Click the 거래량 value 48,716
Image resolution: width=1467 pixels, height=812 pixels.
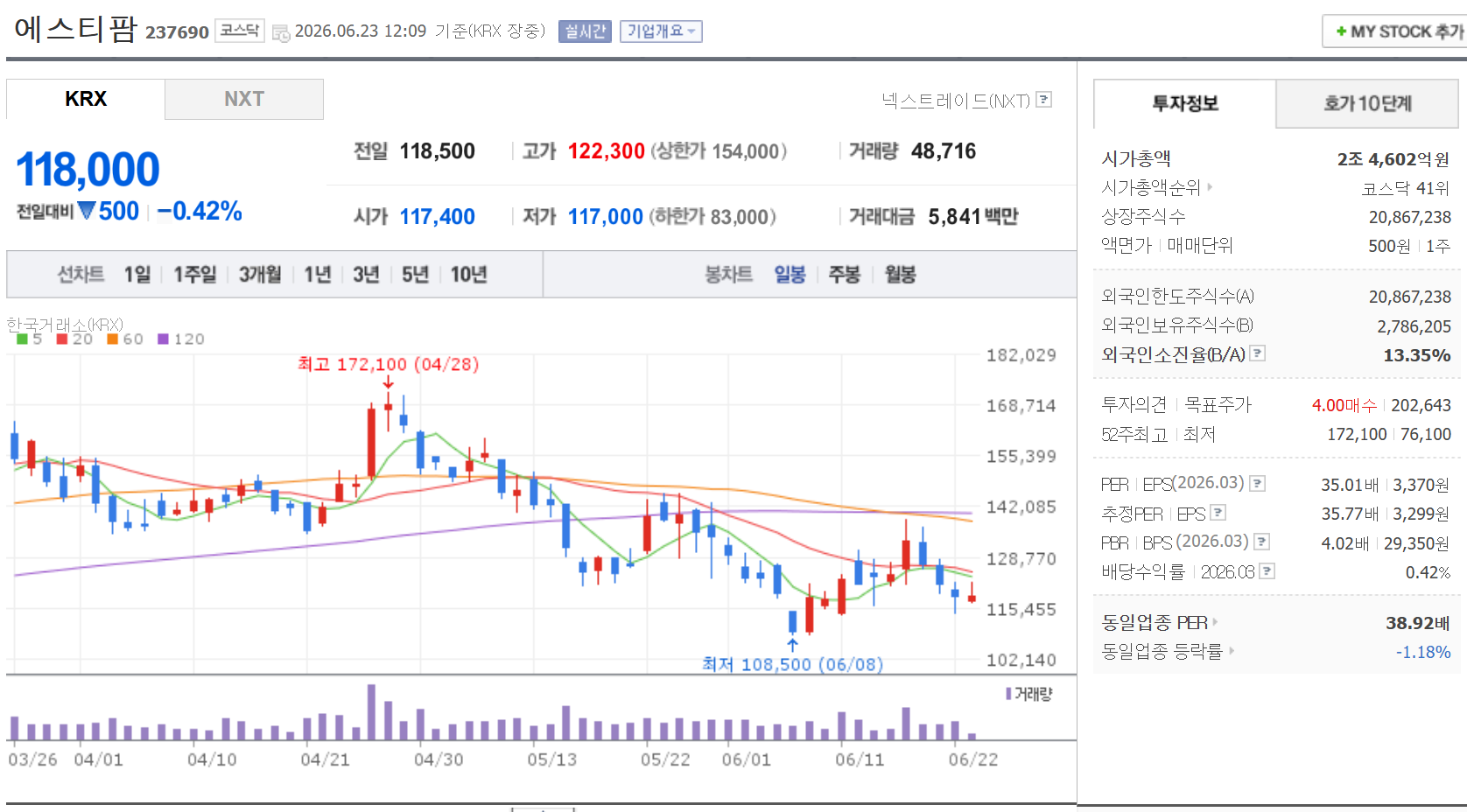[x=944, y=151]
